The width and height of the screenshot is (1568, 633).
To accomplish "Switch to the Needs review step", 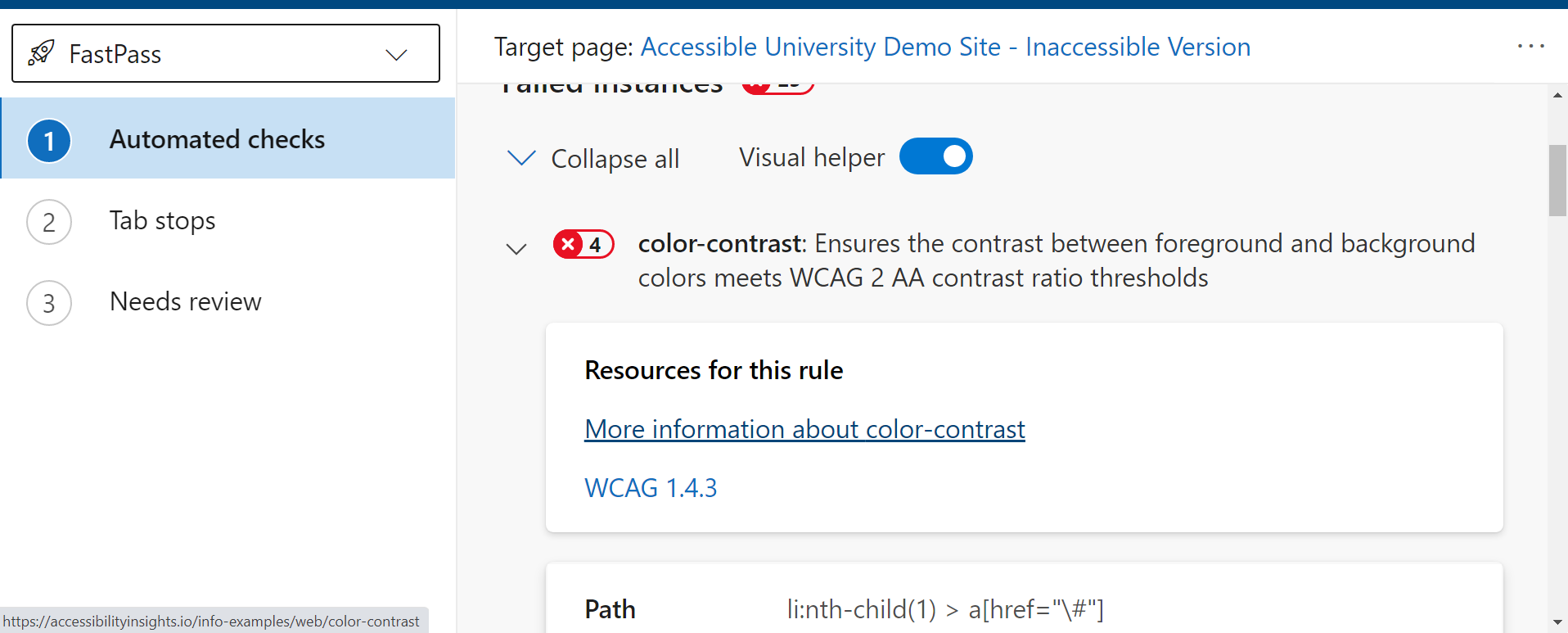I will pyautogui.click(x=185, y=301).
